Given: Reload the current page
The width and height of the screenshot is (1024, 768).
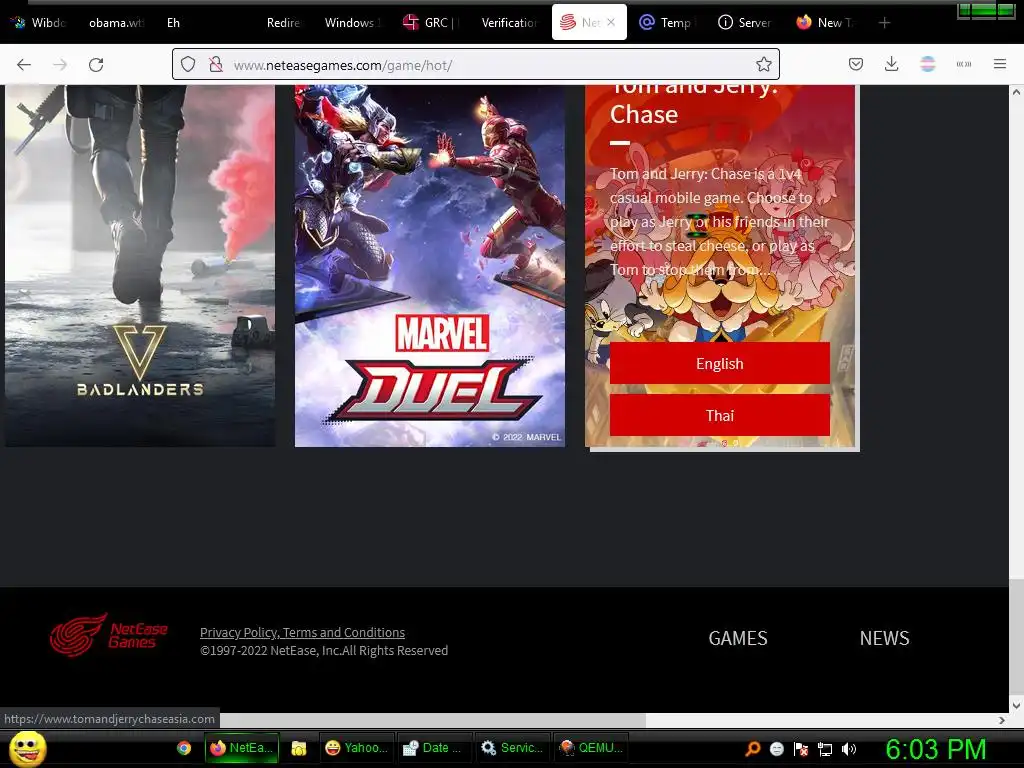Looking at the screenshot, I should tap(96, 65).
